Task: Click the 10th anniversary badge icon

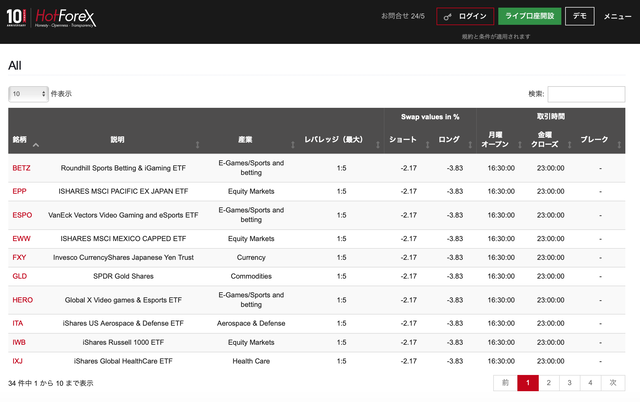Action: 16,18
